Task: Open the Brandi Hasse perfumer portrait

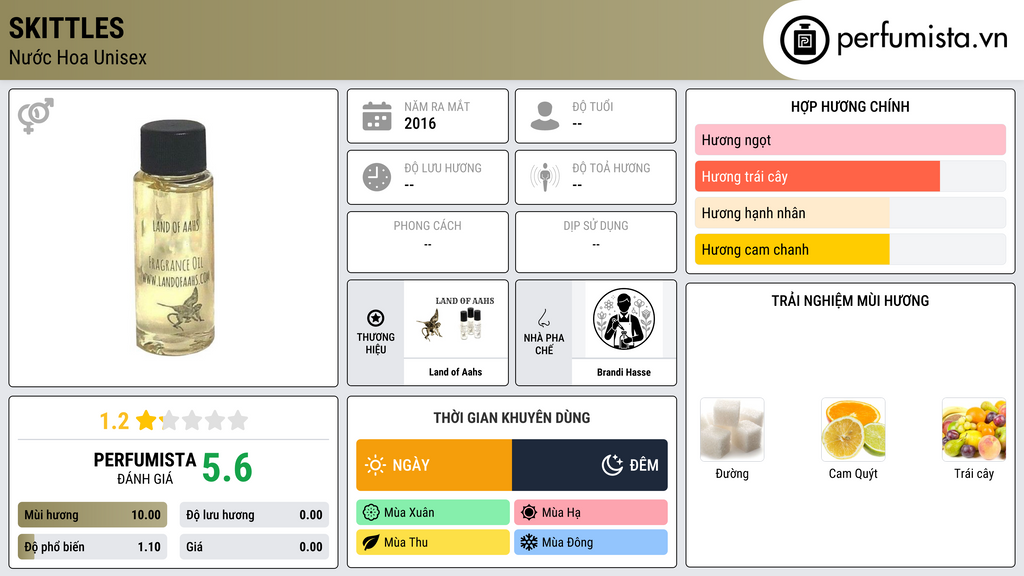Action: (x=624, y=320)
